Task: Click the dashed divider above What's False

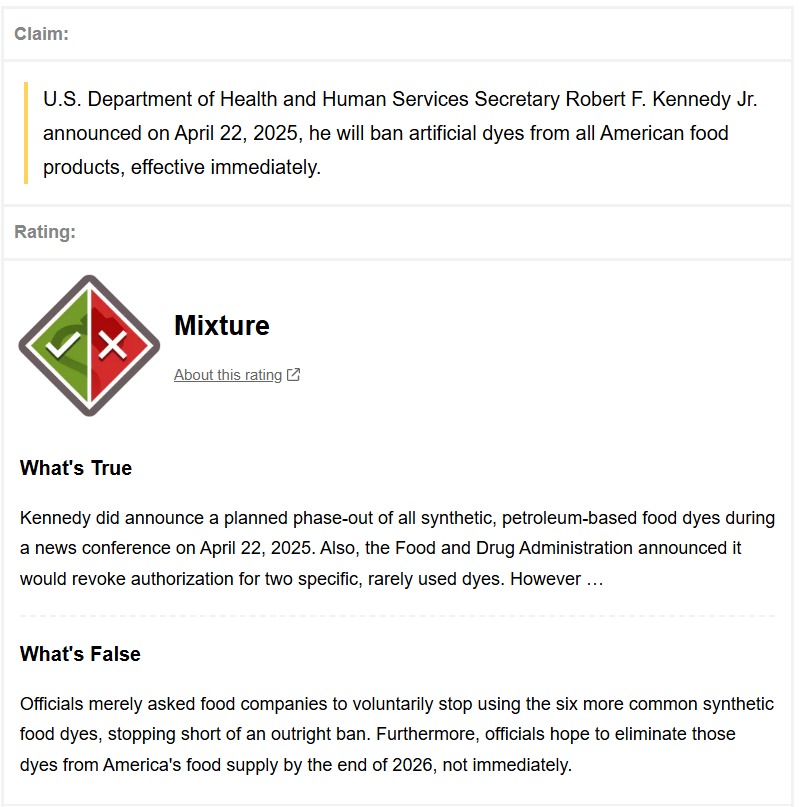Action: (x=397, y=616)
